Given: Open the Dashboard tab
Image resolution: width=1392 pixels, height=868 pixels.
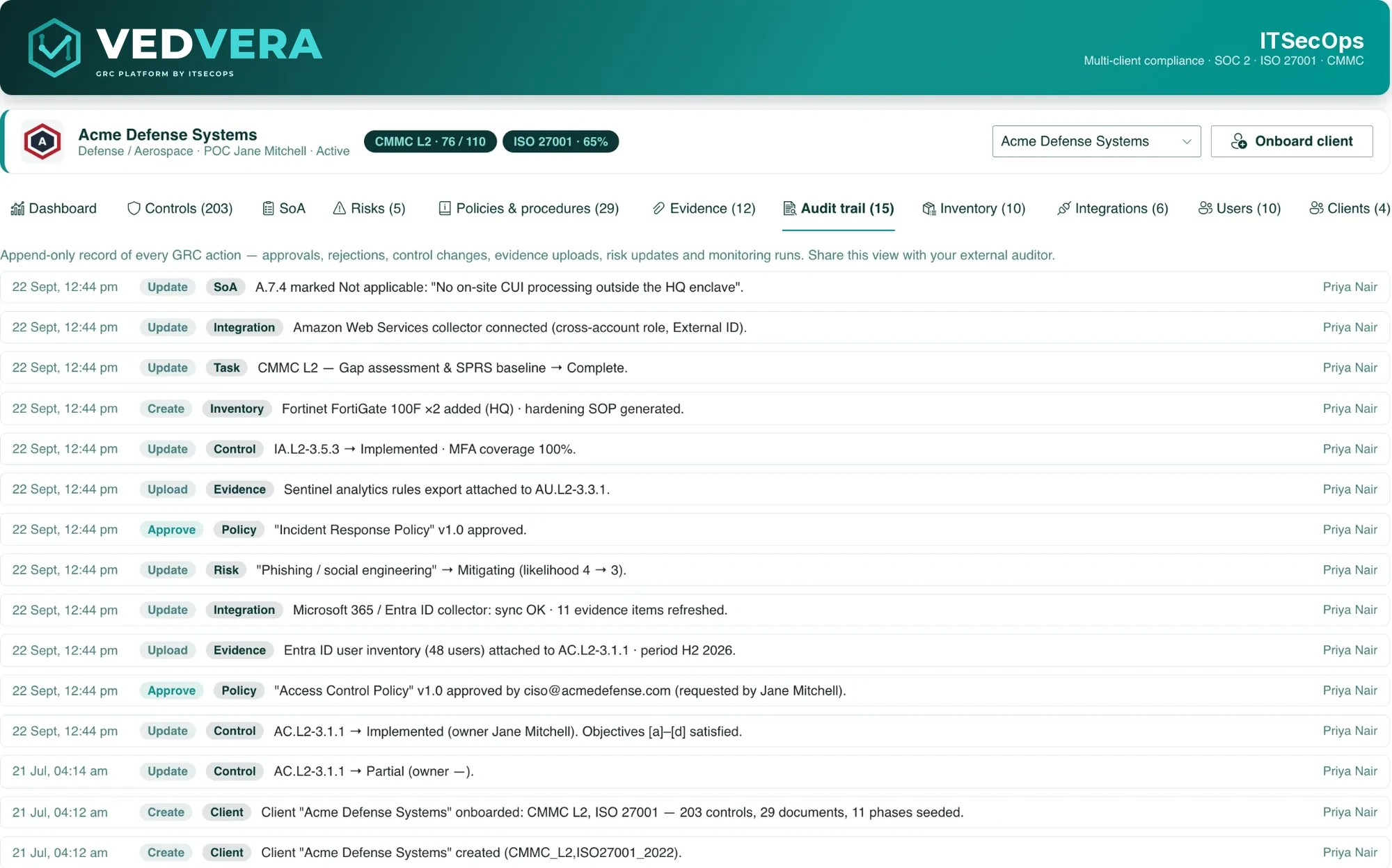Looking at the screenshot, I should 54,208.
